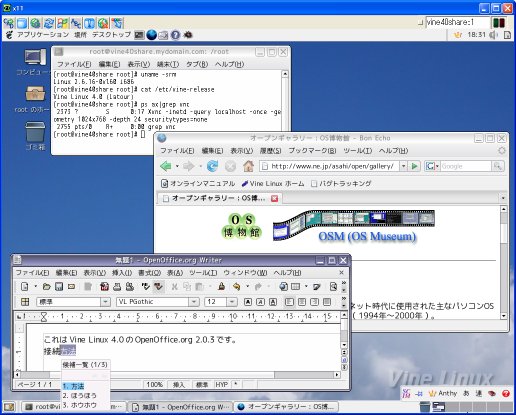The height and width of the screenshot is (415, 516).
Task: Toggle underline in Writer formatting bar
Action: pyautogui.click(x=273, y=302)
